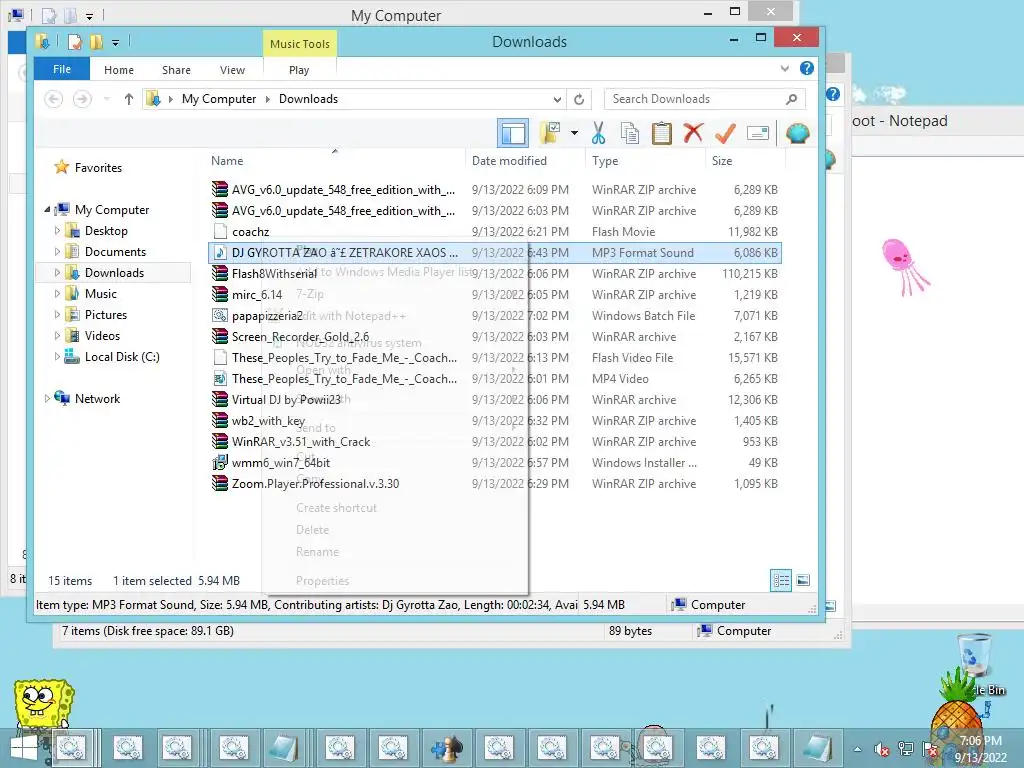Click the rename label toolbar icon

click(758, 133)
